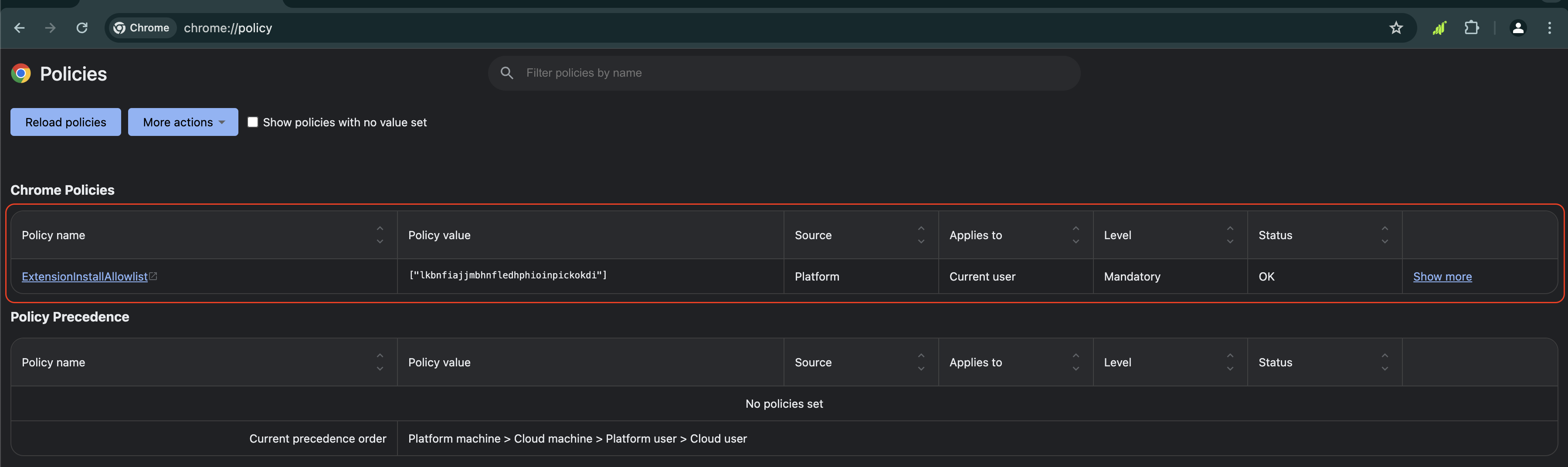Click the browser forward arrow
1568x467 pixels.
(x=51, y=28)
